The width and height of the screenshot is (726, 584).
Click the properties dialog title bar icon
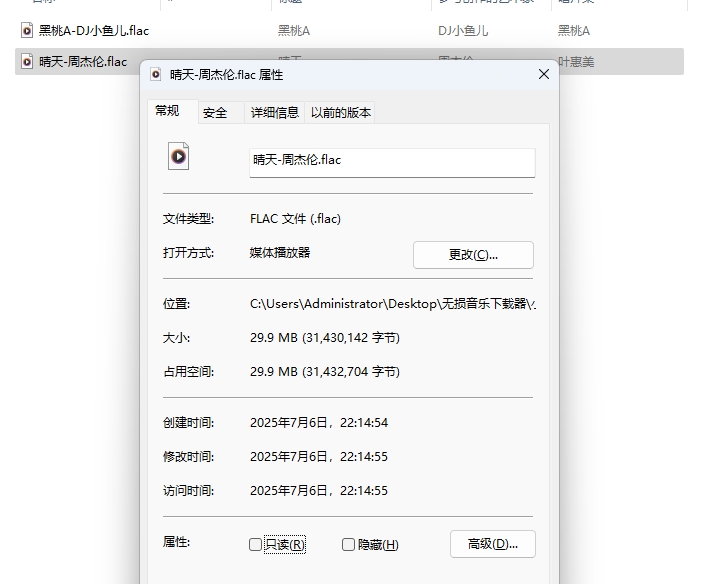tap(156, 74)
